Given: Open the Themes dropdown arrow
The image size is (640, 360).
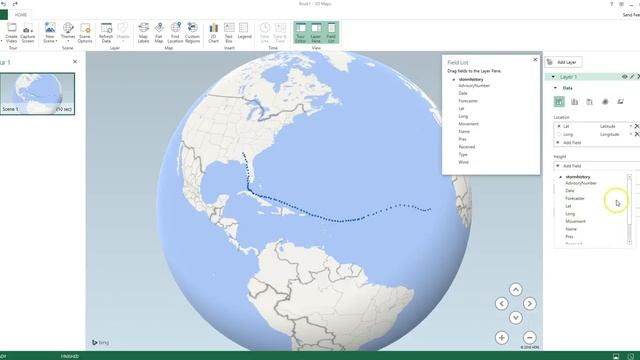Looking at the screenshot, I should (x=68, y=41).
